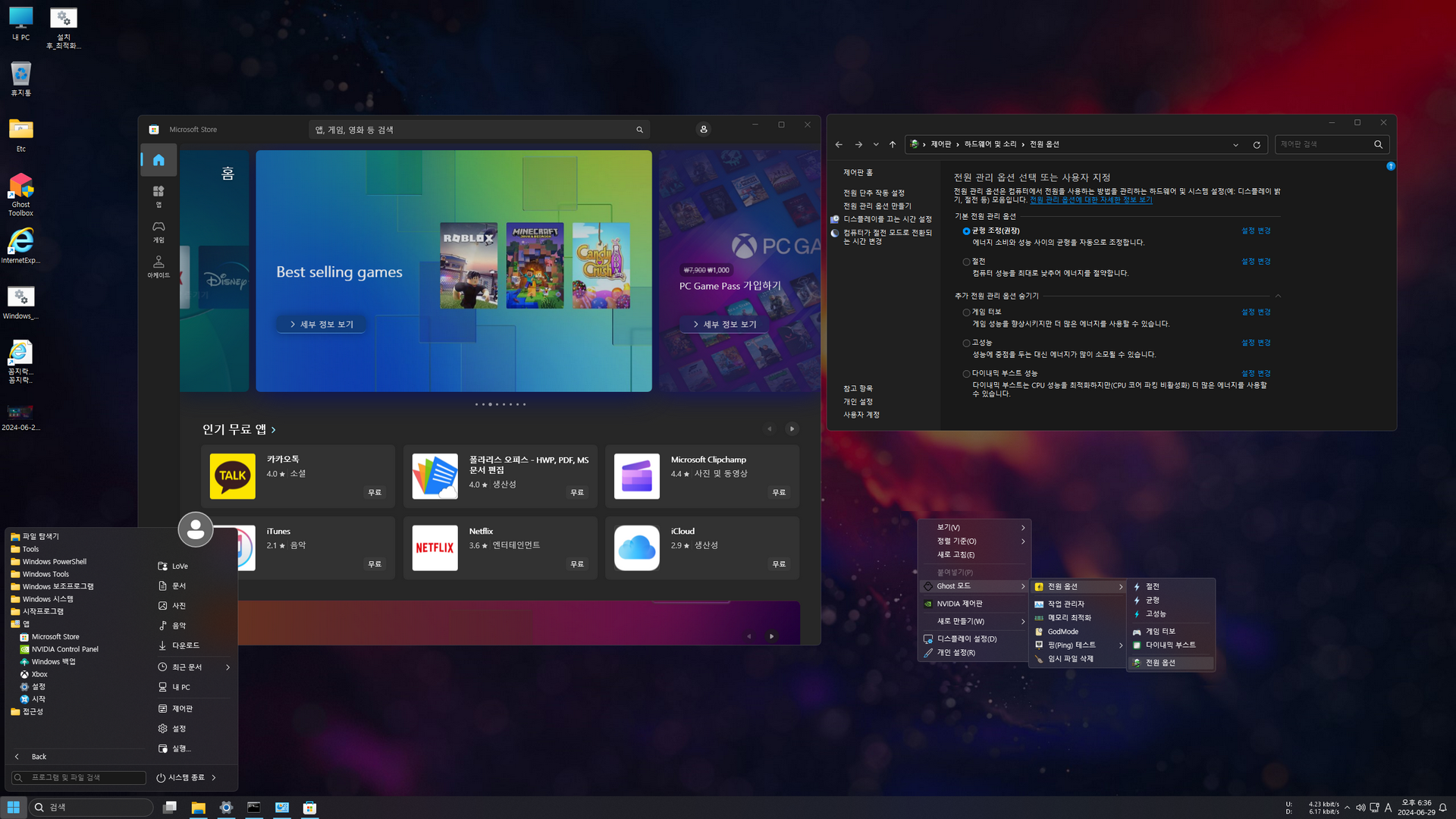Viewport: 1456px width, 819px height.
Task: Click the Microsoft Store search field
Action: point(470,130)
